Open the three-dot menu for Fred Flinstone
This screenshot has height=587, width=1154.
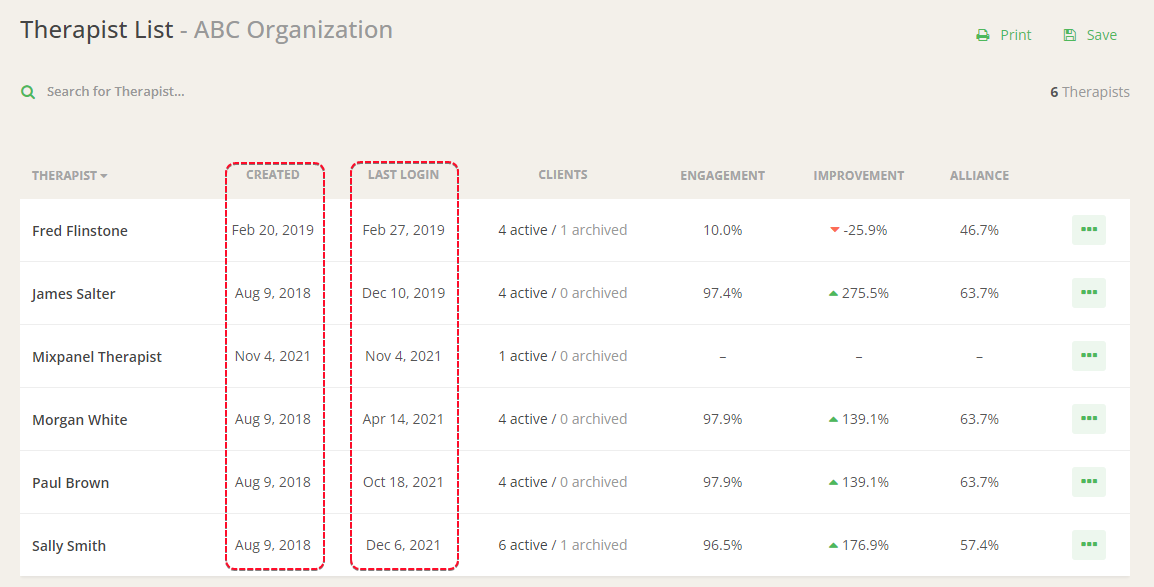click(1088, 230)
